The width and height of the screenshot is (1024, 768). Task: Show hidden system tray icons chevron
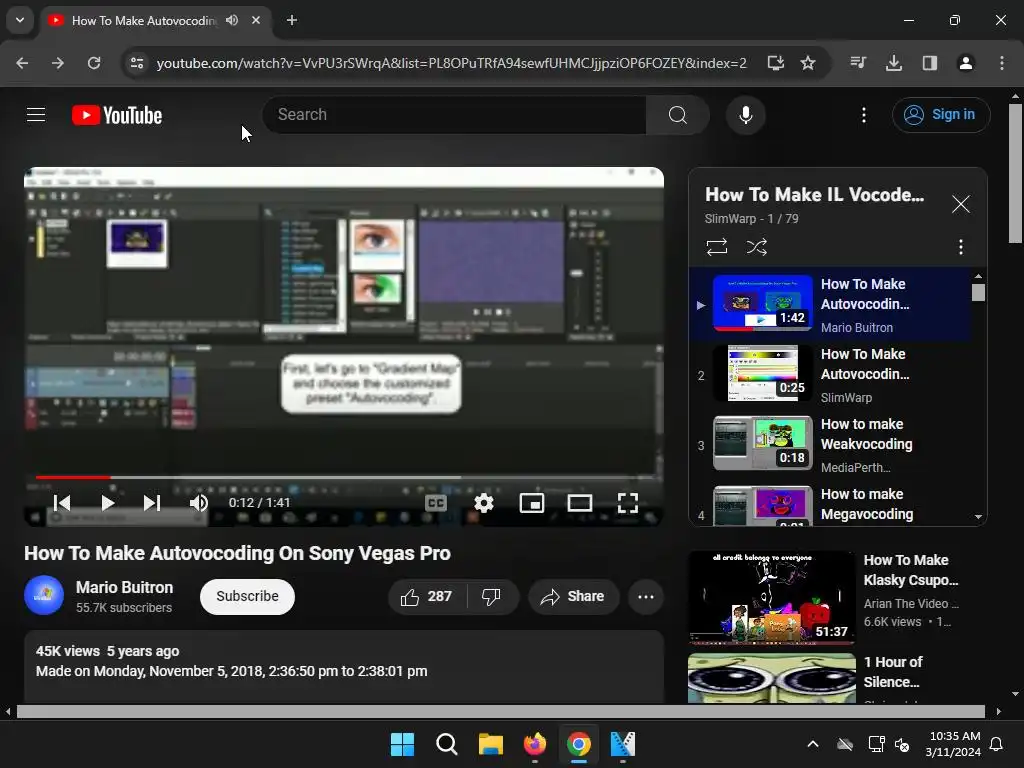tap(812, 744)
